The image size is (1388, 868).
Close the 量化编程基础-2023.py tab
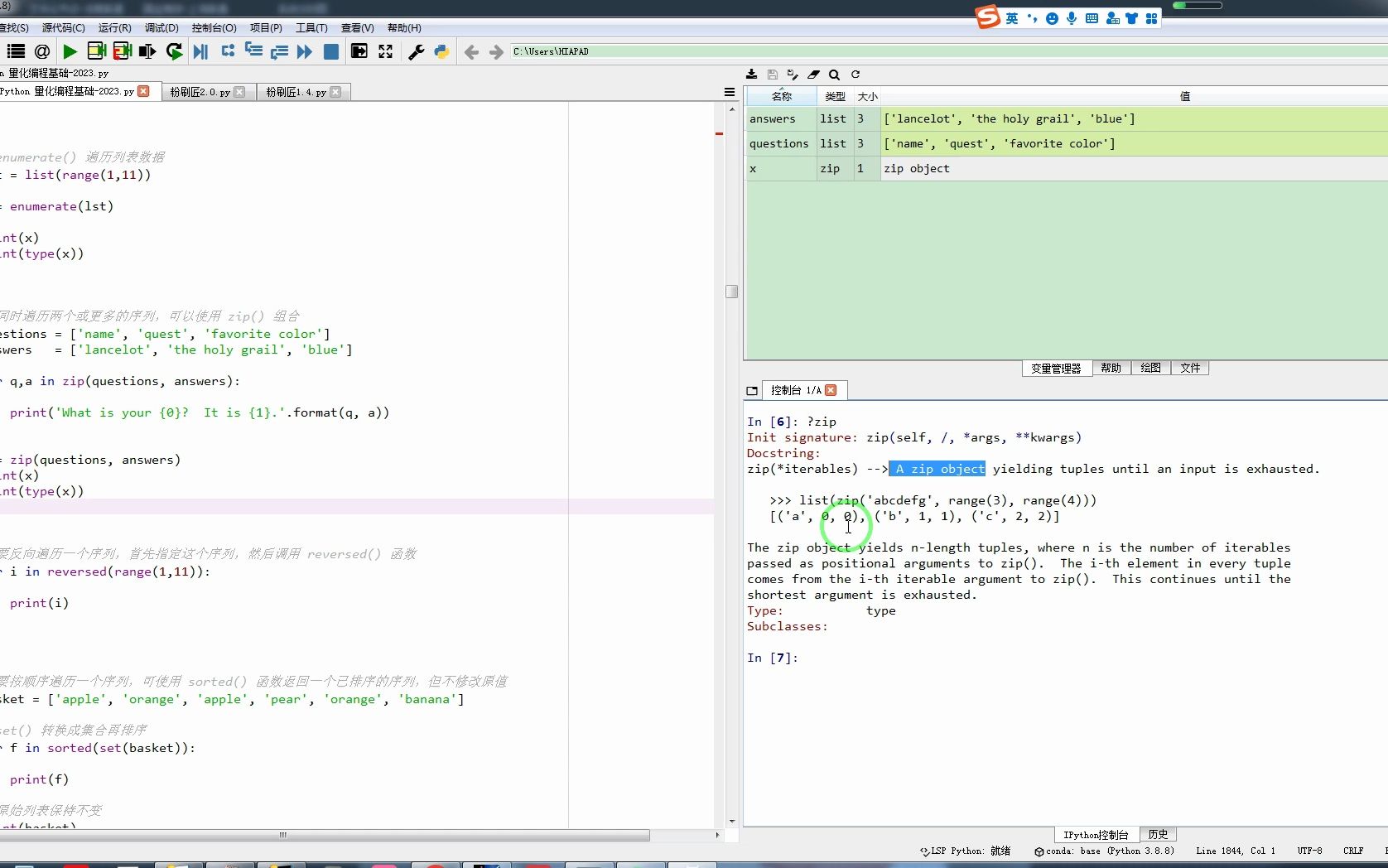click(x=143, y=91)
